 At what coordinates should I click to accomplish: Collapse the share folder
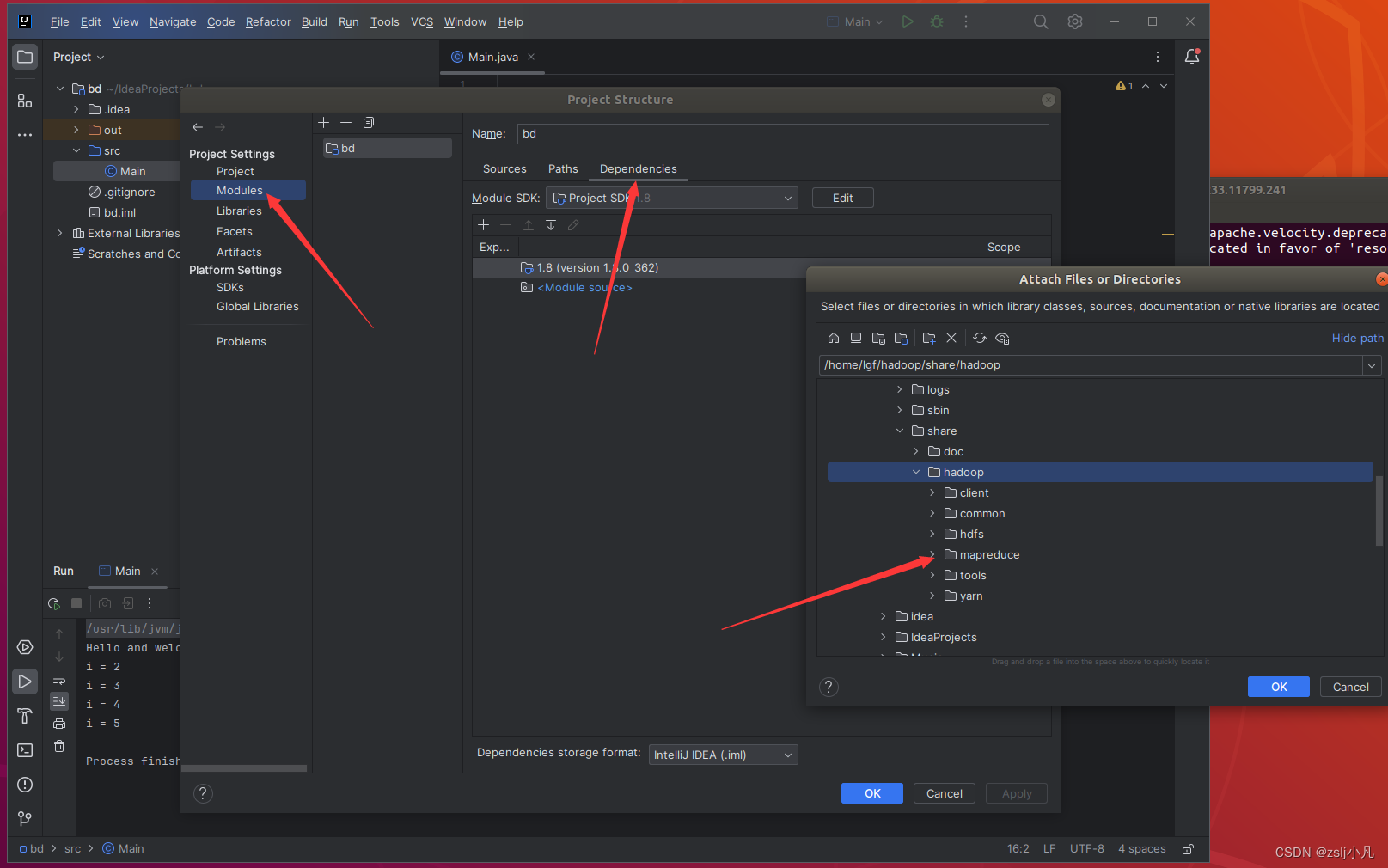pos(900,431)
